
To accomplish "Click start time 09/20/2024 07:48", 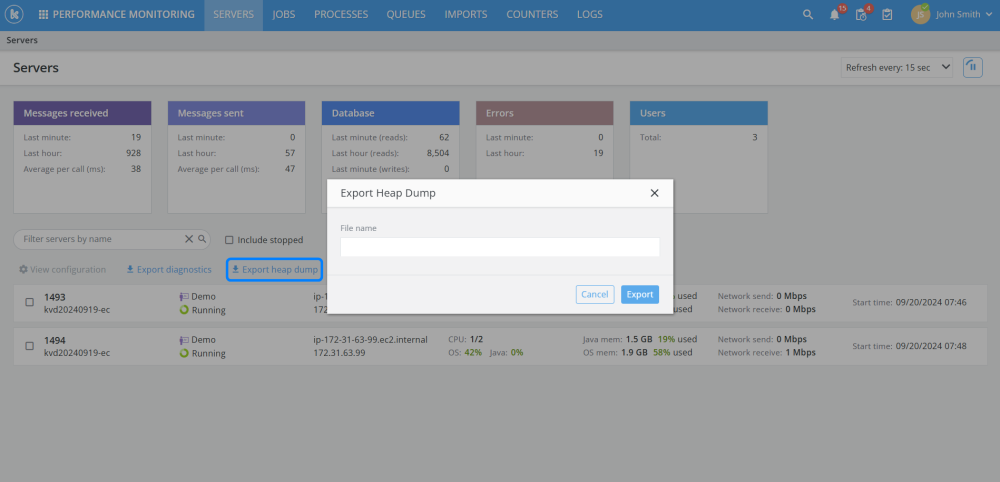I will point(931,346).
